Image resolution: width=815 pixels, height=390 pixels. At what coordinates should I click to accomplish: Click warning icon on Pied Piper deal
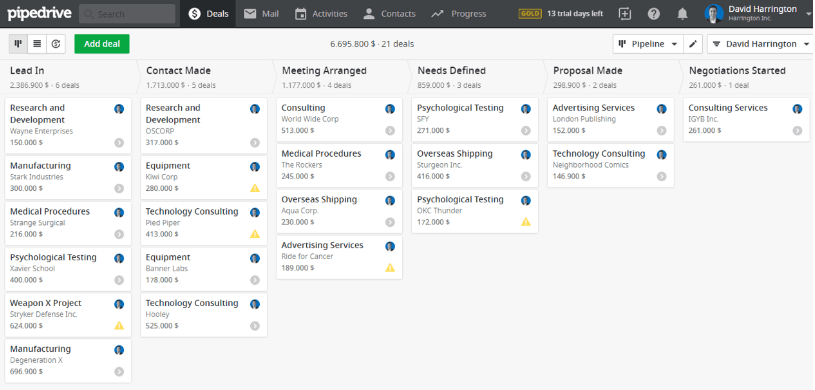[x=255, y=234]
